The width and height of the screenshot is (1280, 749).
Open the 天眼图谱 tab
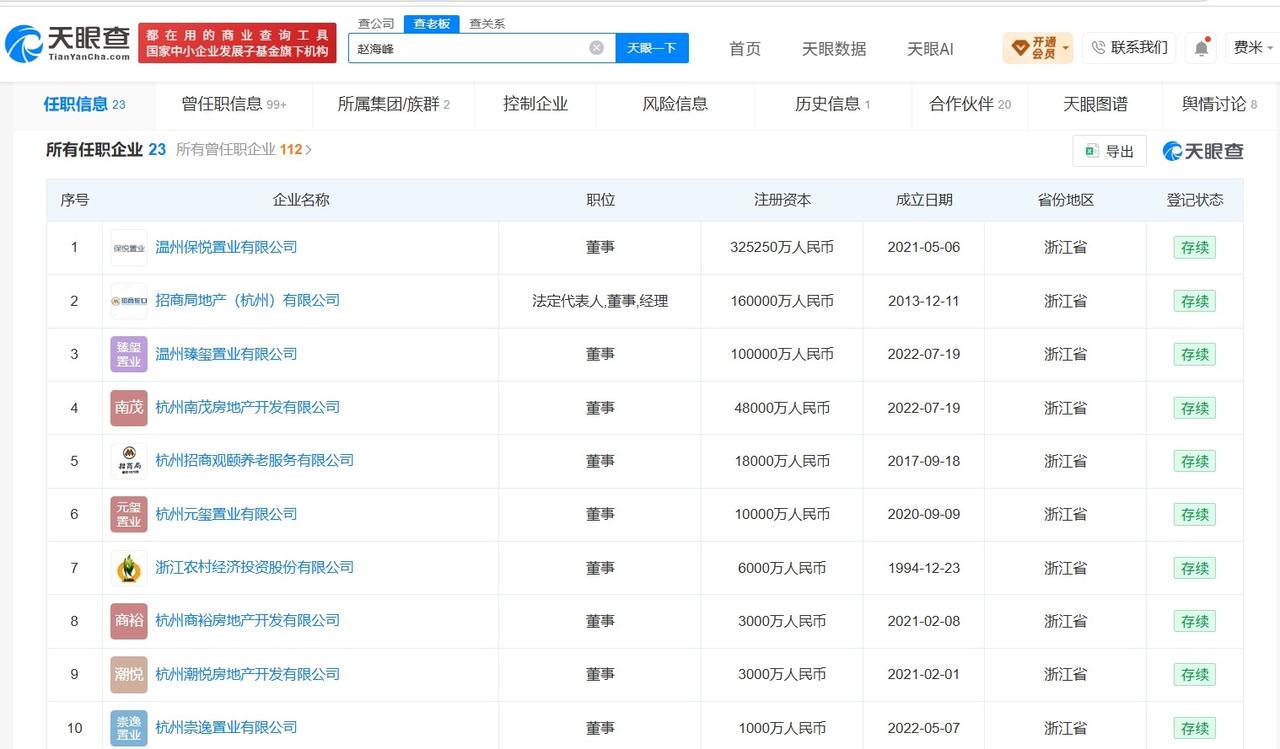pos(1095,104)
